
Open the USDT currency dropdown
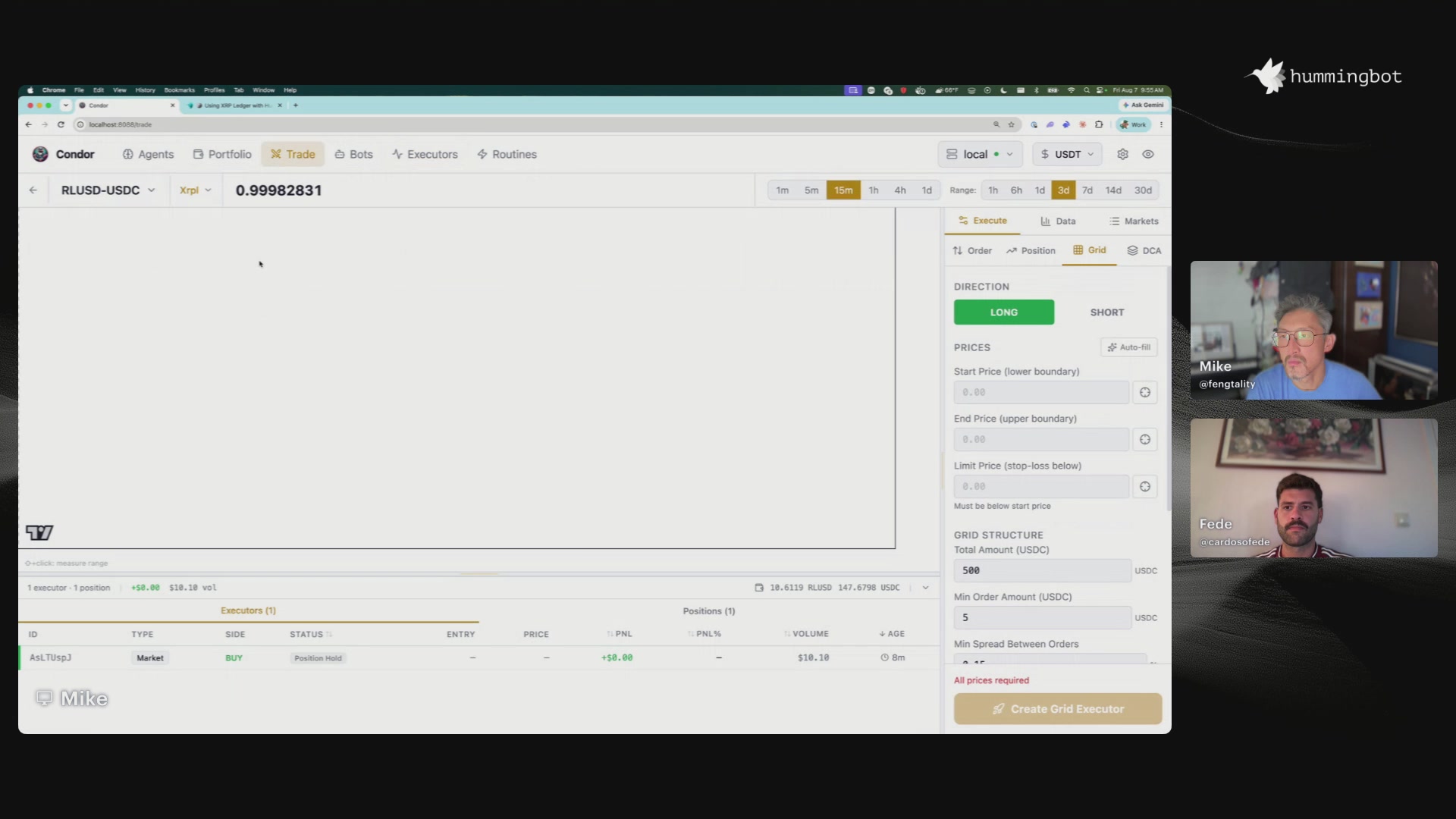pos(1067,154)
